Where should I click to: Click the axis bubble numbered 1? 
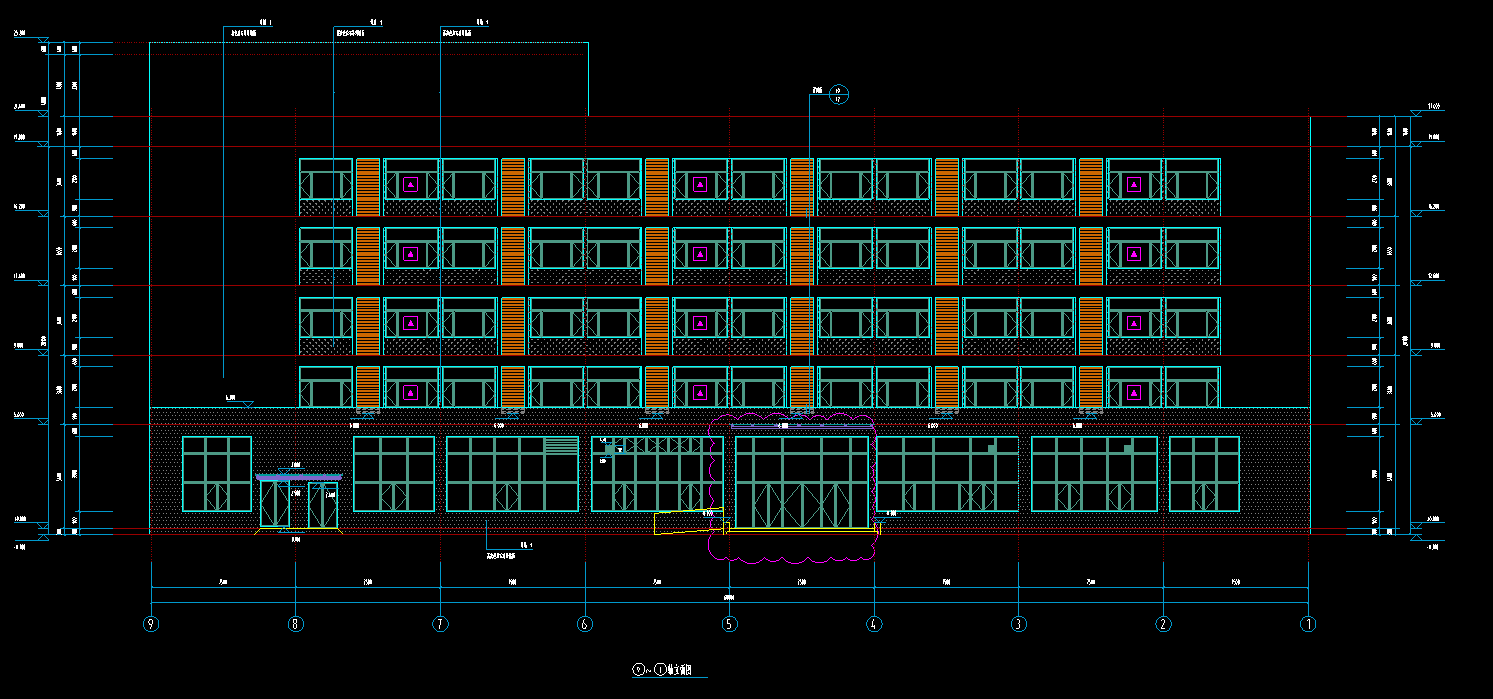1308,624
